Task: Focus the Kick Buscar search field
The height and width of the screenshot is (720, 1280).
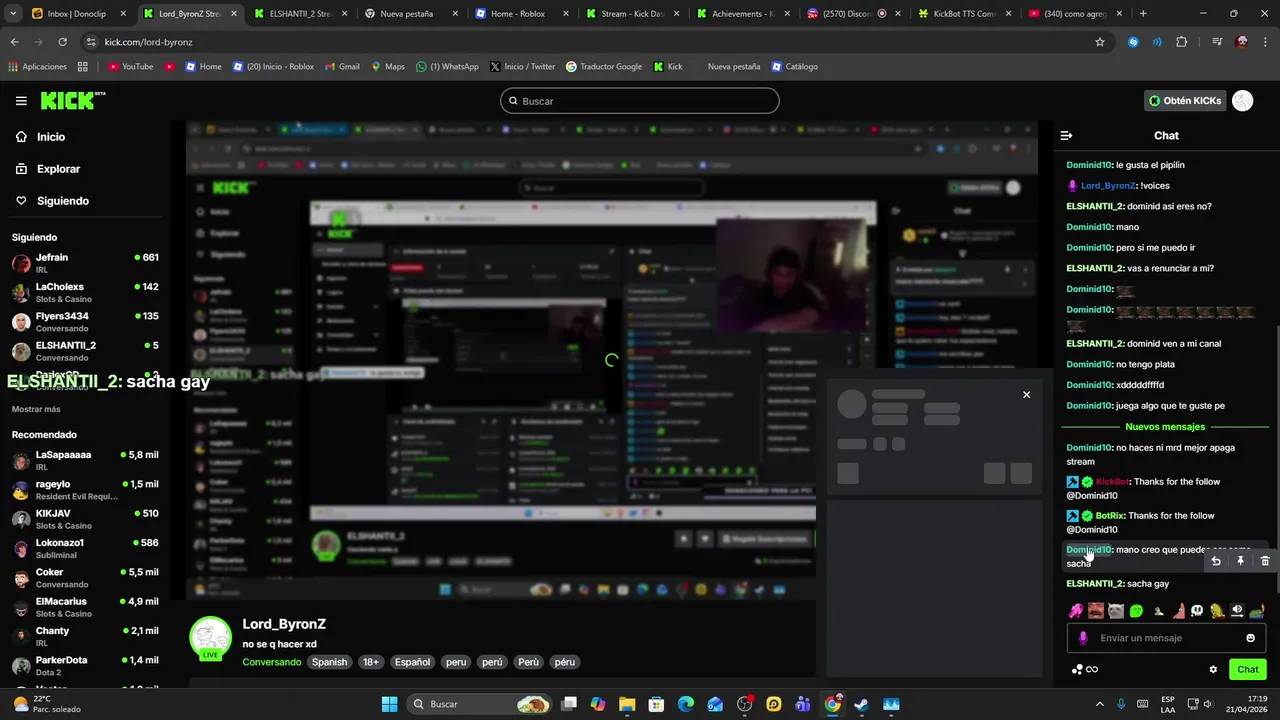Action: (640, 101)
